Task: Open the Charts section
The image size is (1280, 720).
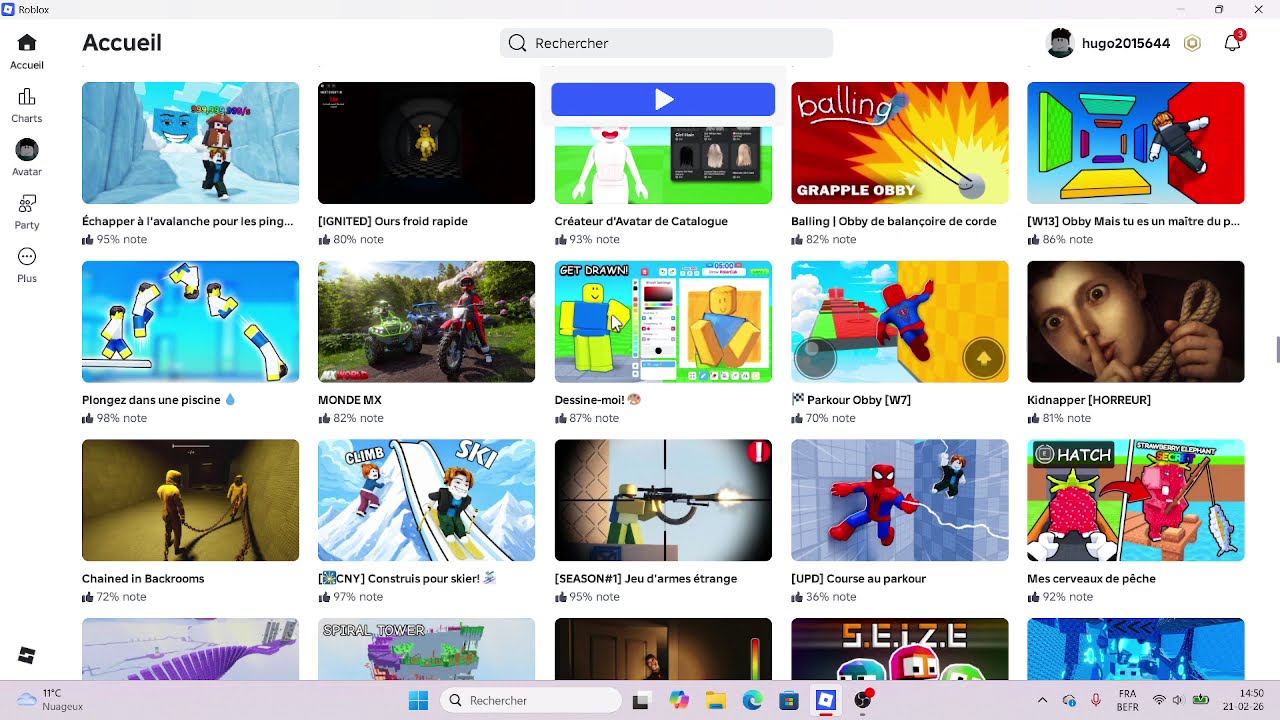Action: tap(27, 105)
